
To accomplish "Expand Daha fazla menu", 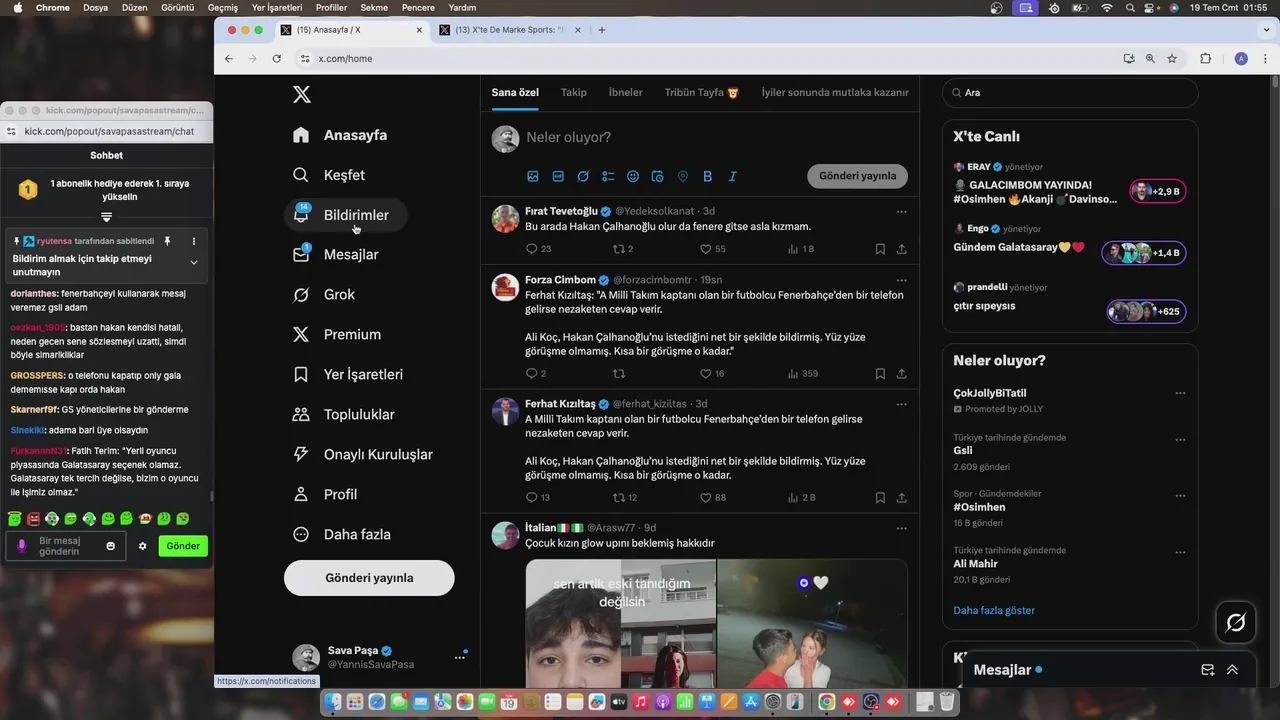I will pyautogui.click(x=342, y=535).
